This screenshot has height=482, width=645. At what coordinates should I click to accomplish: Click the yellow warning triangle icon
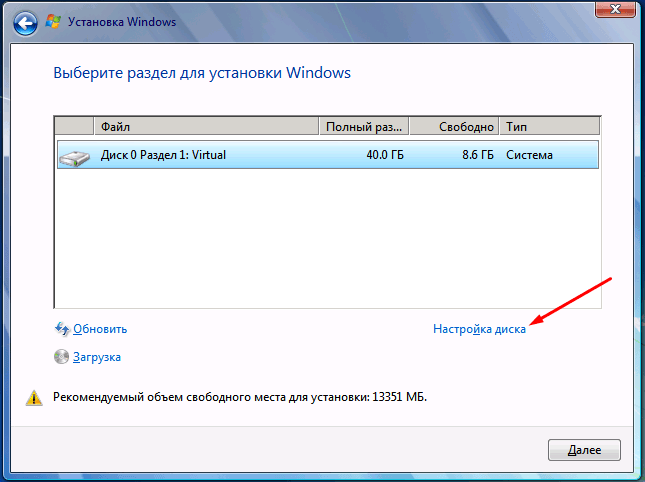coord(34,398)
